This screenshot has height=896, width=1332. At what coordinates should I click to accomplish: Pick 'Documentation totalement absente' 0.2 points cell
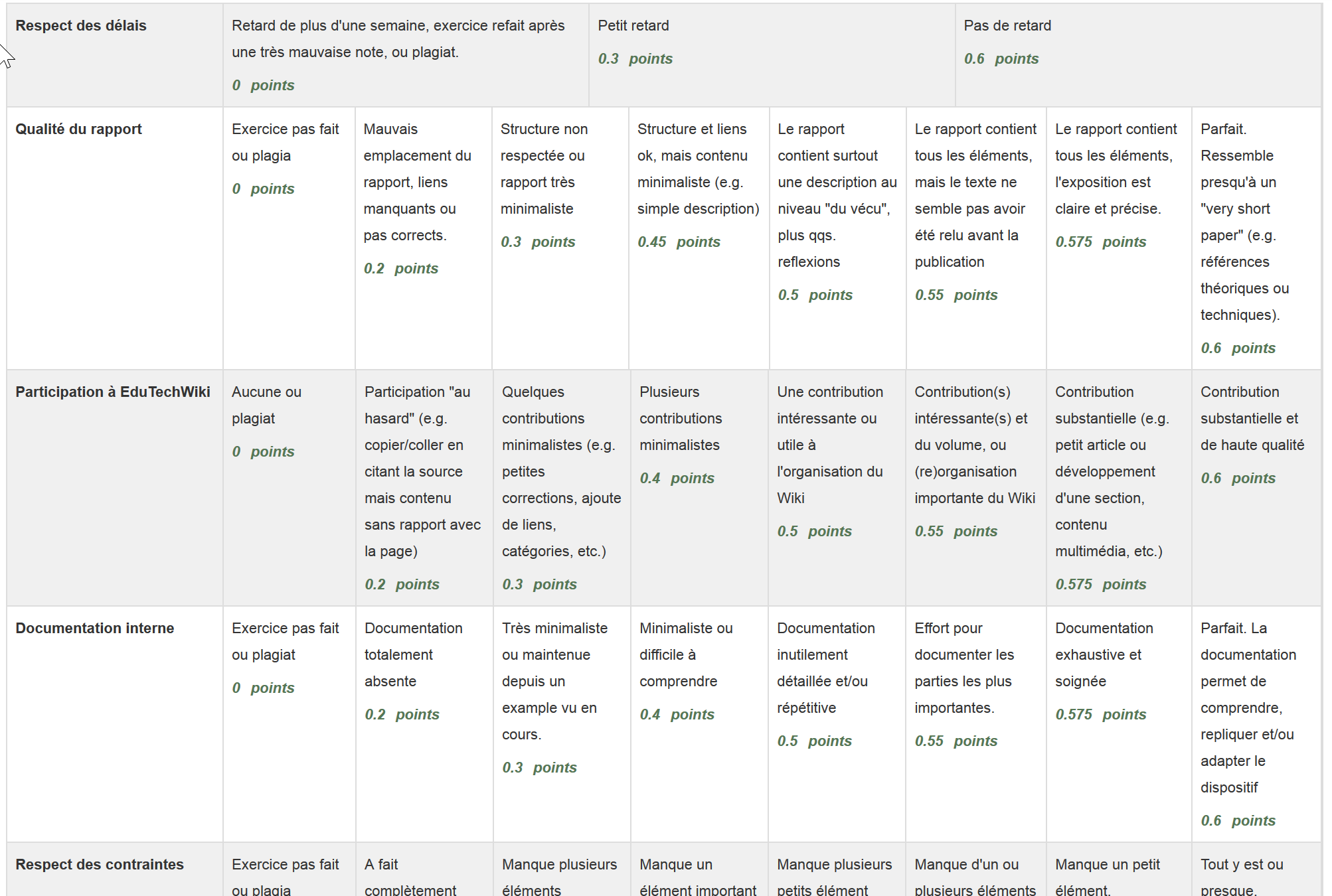[424, 724]
